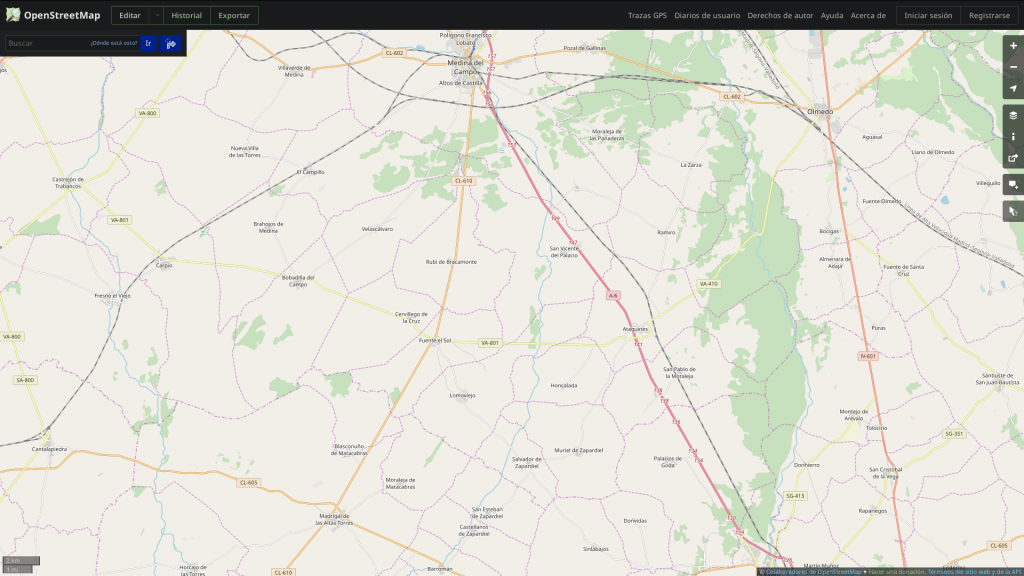The width and height of the screenshot is (1024, 576).
Task: Show my location on the map
Action: coord(1013,88)
